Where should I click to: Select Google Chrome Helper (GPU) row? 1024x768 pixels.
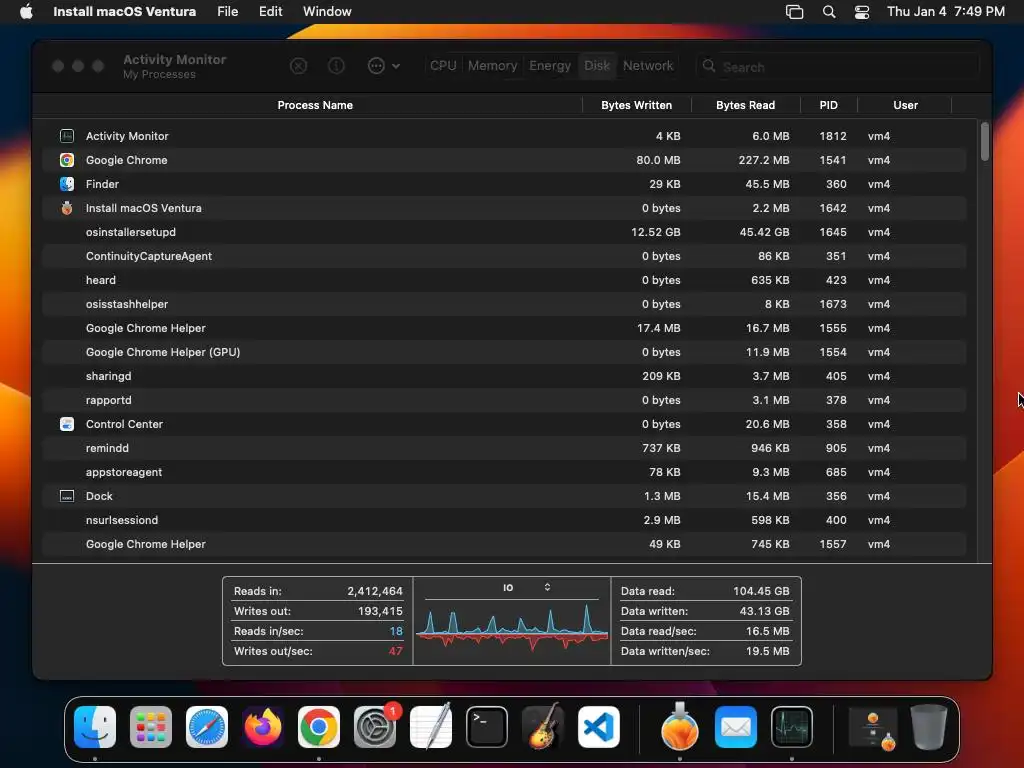pyautogui.click(x=504, y=352)
